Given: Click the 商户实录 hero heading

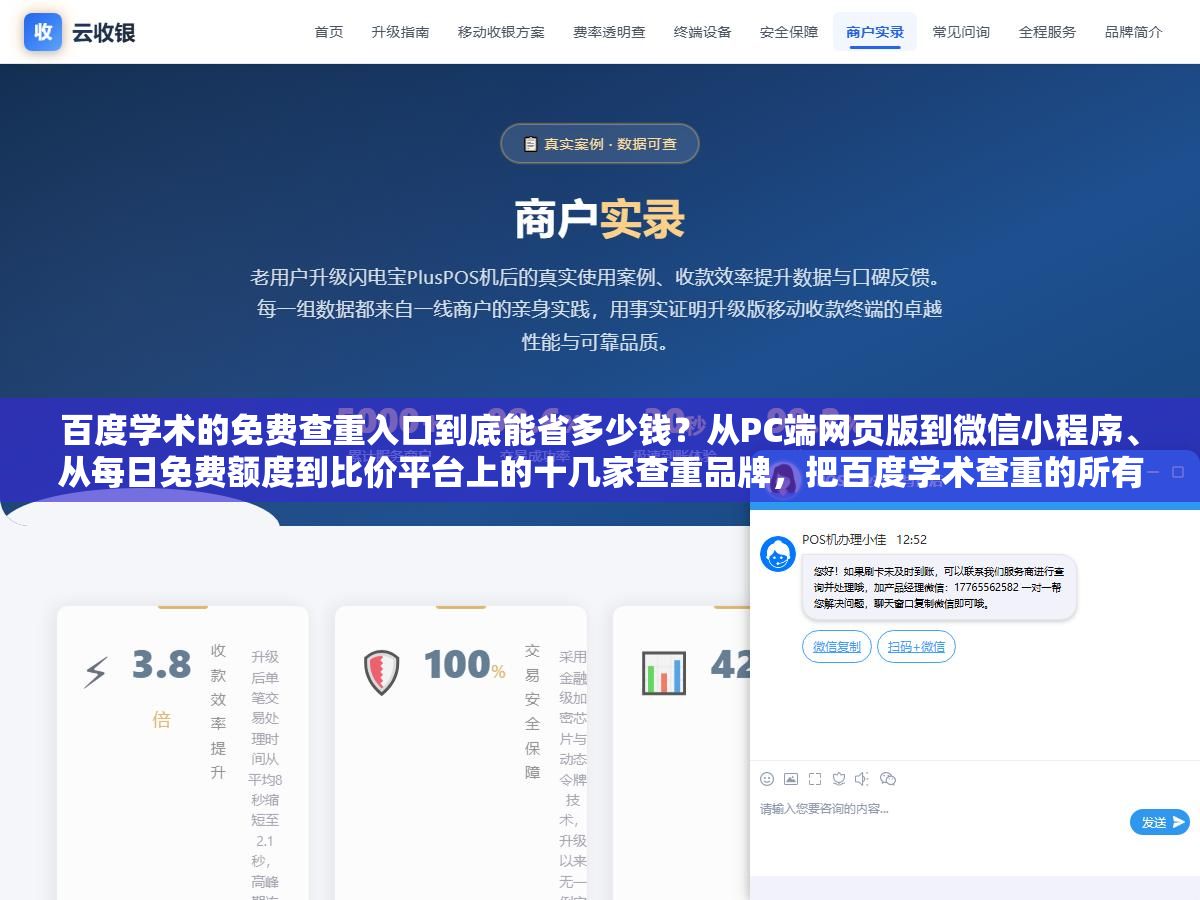Looking at the screenshot, I should 600,220.
